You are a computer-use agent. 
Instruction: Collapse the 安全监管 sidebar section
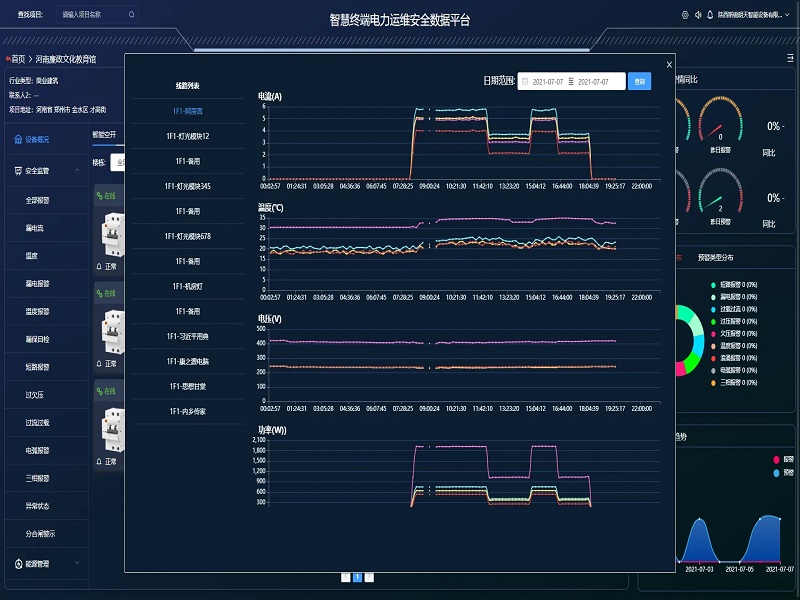[x=77, y=170]
